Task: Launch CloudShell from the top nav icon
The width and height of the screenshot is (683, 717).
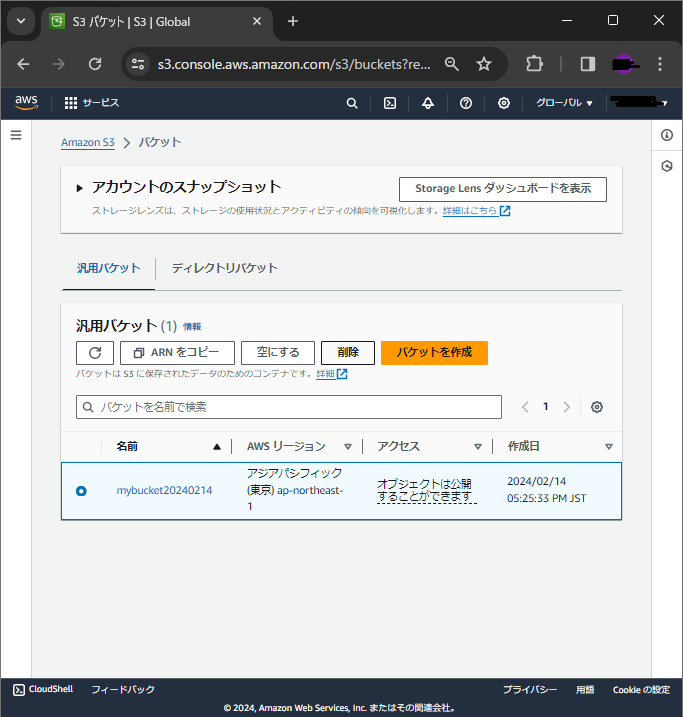Action: [x=390, y=103]
